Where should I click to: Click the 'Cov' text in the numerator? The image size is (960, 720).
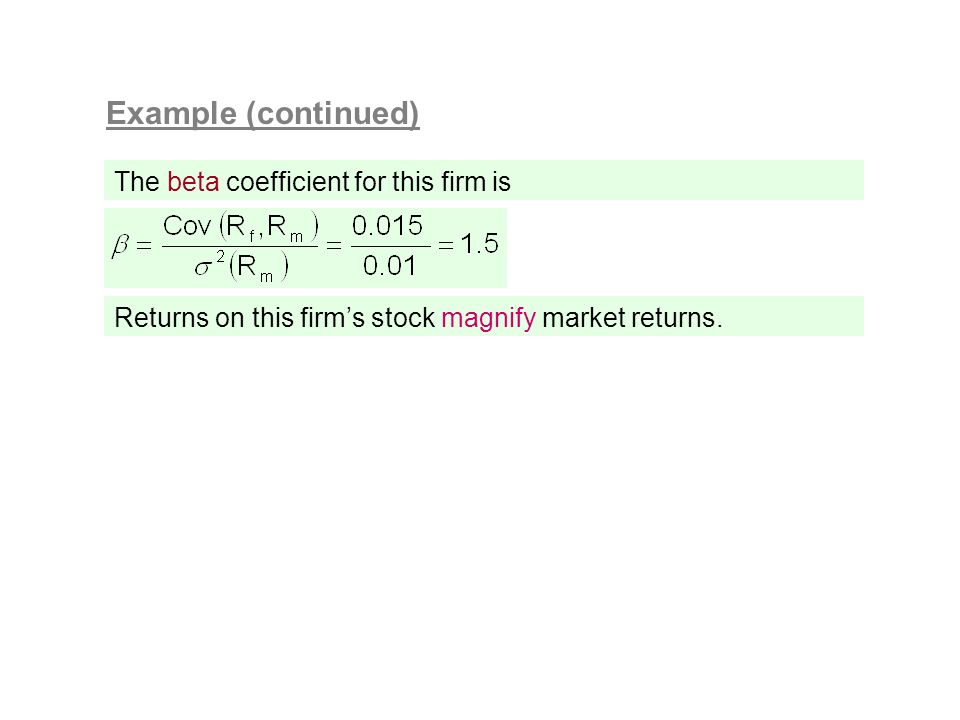point(186,226)
